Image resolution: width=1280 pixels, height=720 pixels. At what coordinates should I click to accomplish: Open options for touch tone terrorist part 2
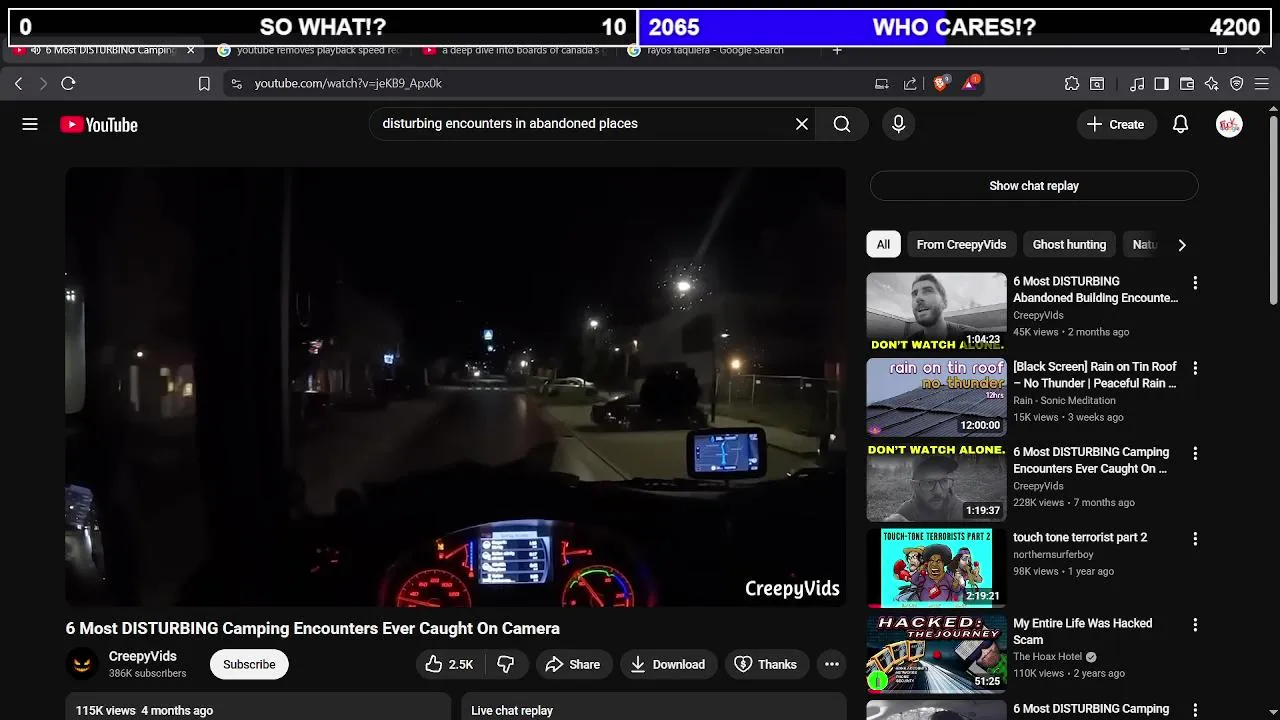click(x=1195, y=539)
